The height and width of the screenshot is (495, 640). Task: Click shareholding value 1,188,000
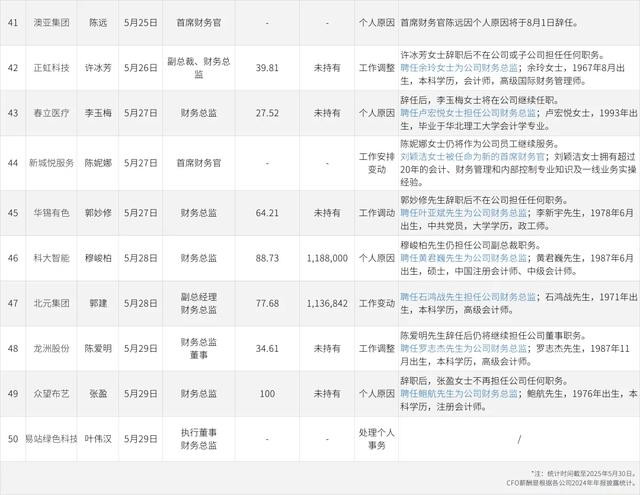[x=327, y=258]
